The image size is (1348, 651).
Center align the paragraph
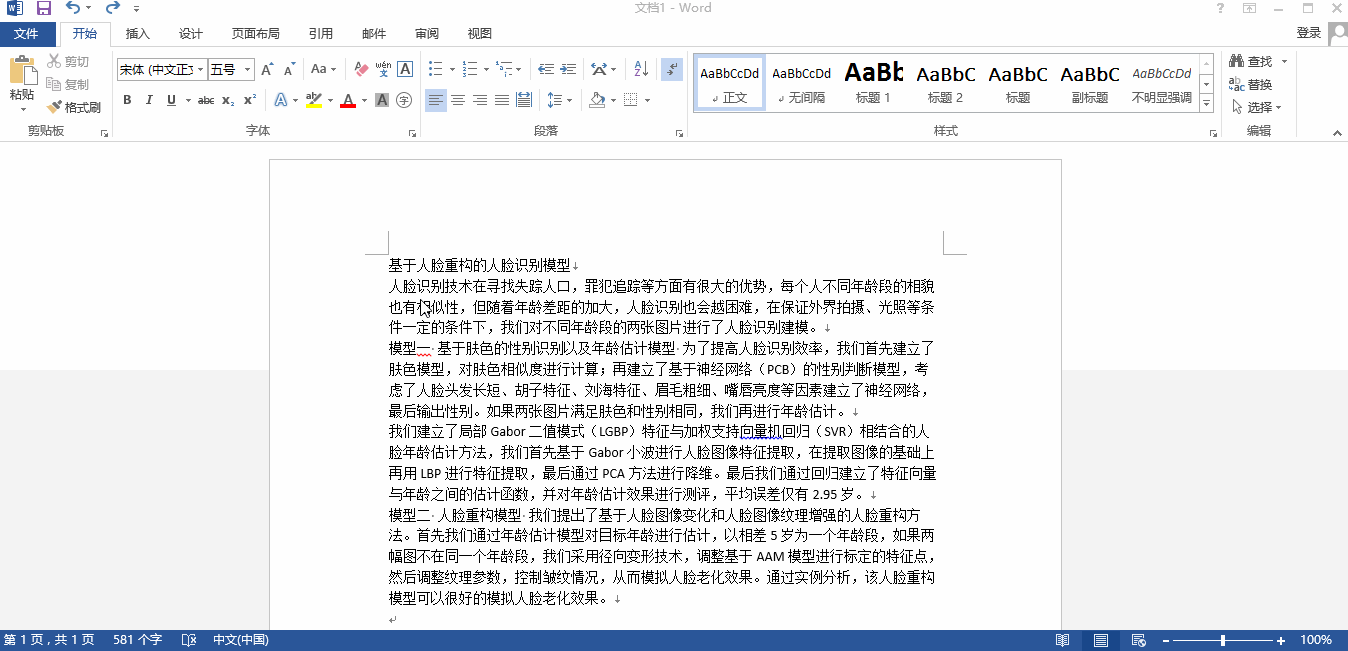pos(457,100)
